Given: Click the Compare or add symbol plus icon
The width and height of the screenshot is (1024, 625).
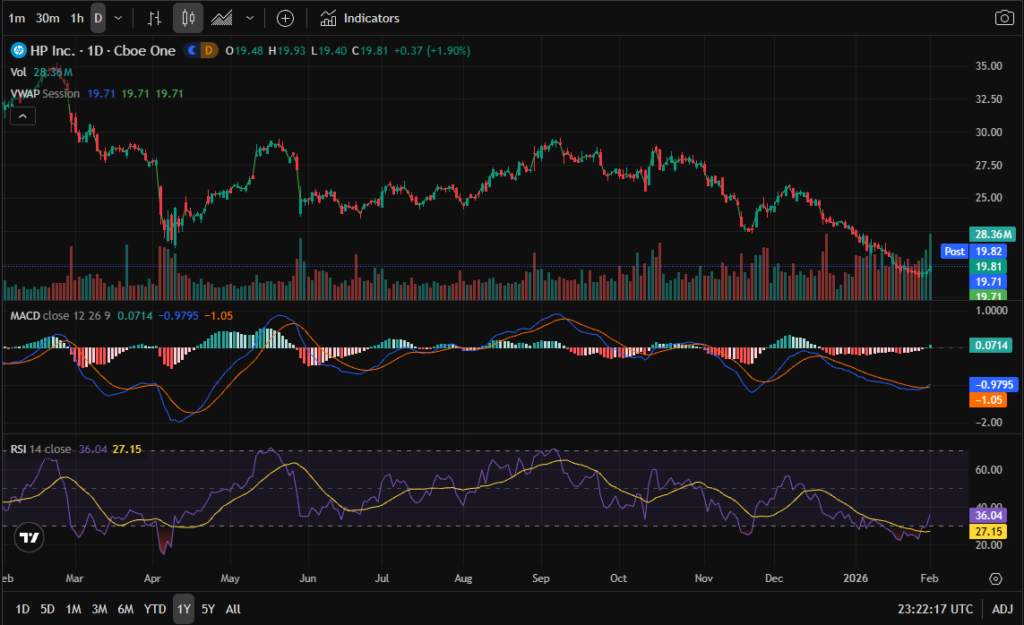Looking at the screenshot, I should tap(285, 18).
